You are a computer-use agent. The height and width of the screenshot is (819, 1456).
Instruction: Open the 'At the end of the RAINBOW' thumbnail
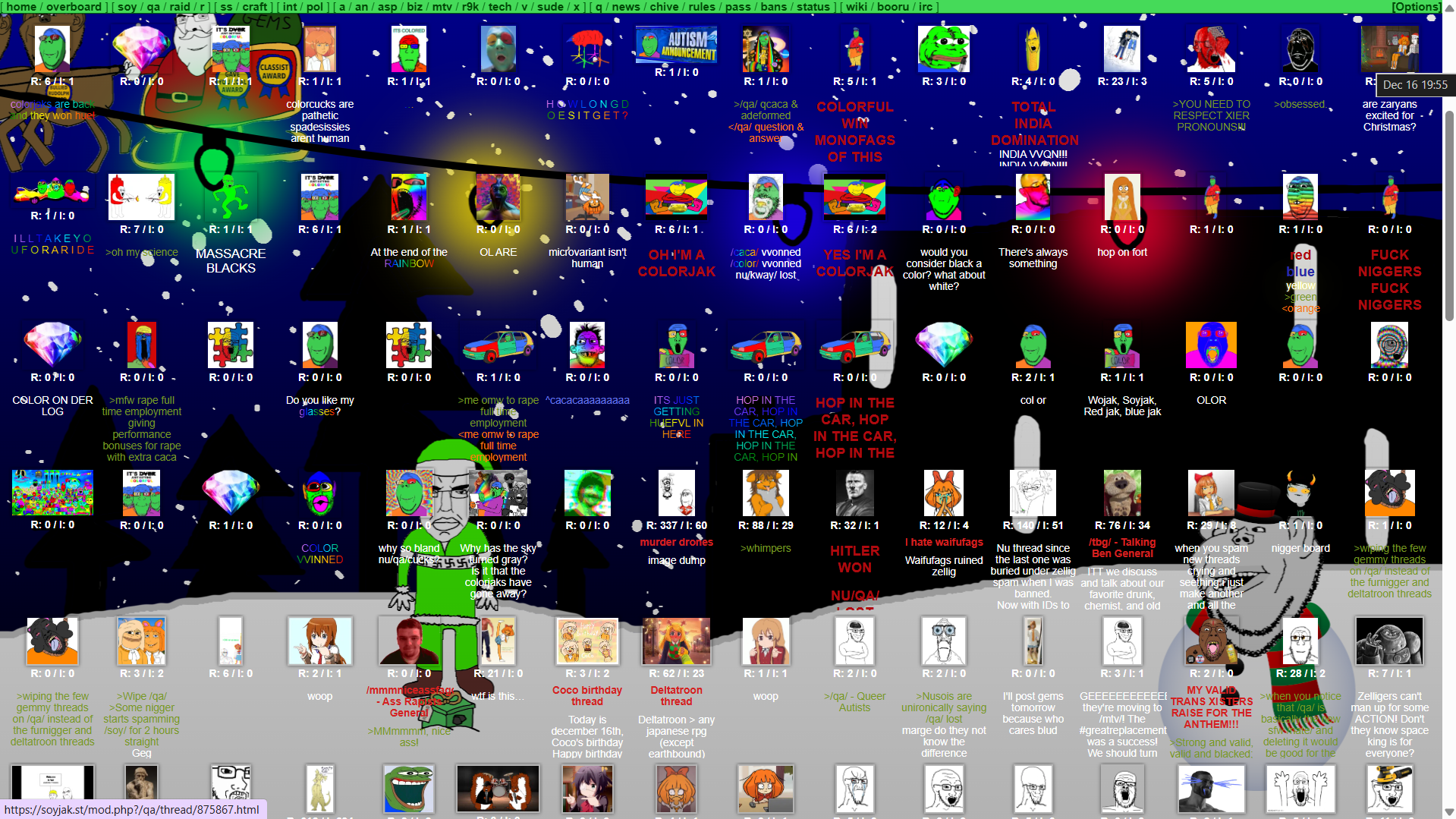pos(409,197)
